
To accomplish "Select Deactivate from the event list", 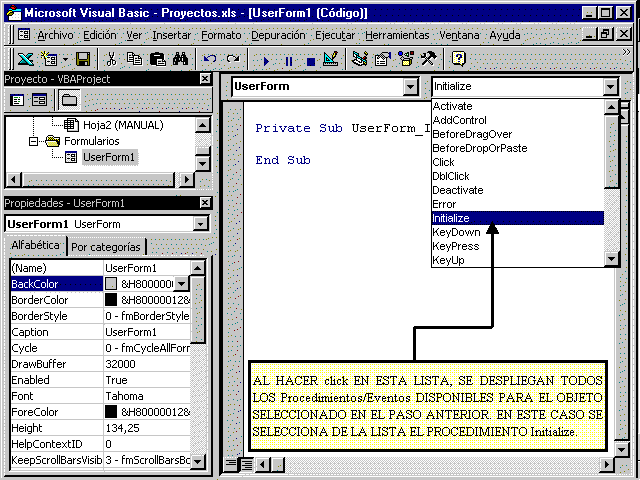I will pyautogui.click(x=518, y=190).
